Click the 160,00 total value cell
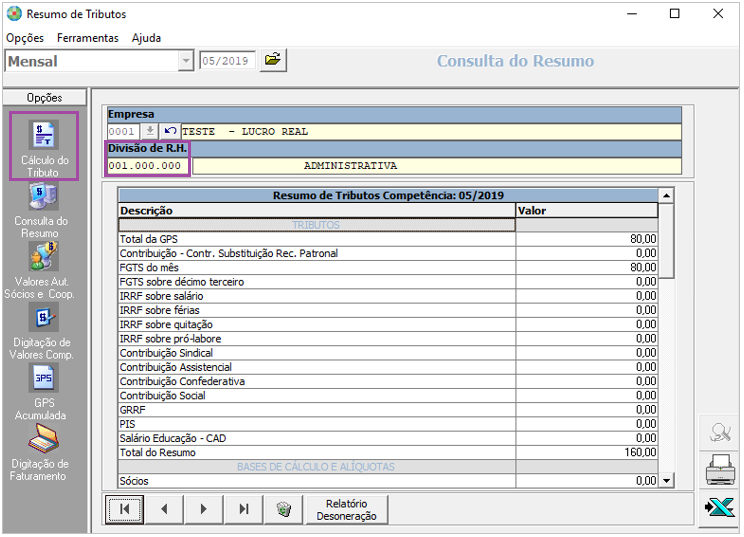Viewport: 744px width, 537px height. point(587,453)
